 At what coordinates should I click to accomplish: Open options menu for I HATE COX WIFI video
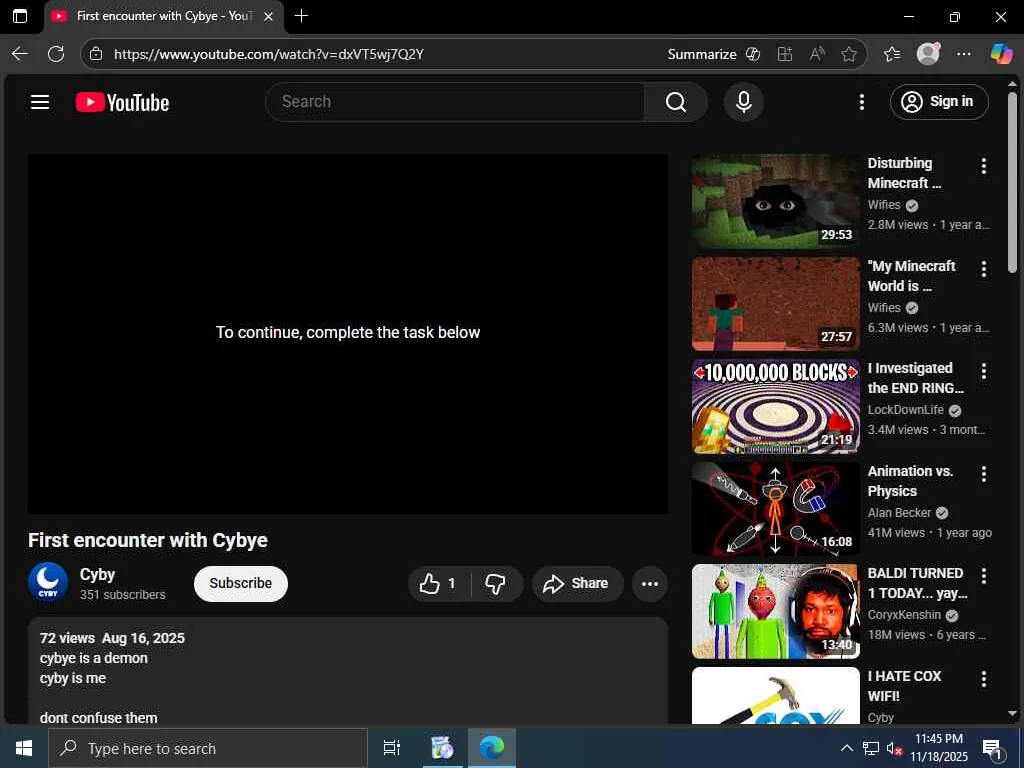coord(984,679)
